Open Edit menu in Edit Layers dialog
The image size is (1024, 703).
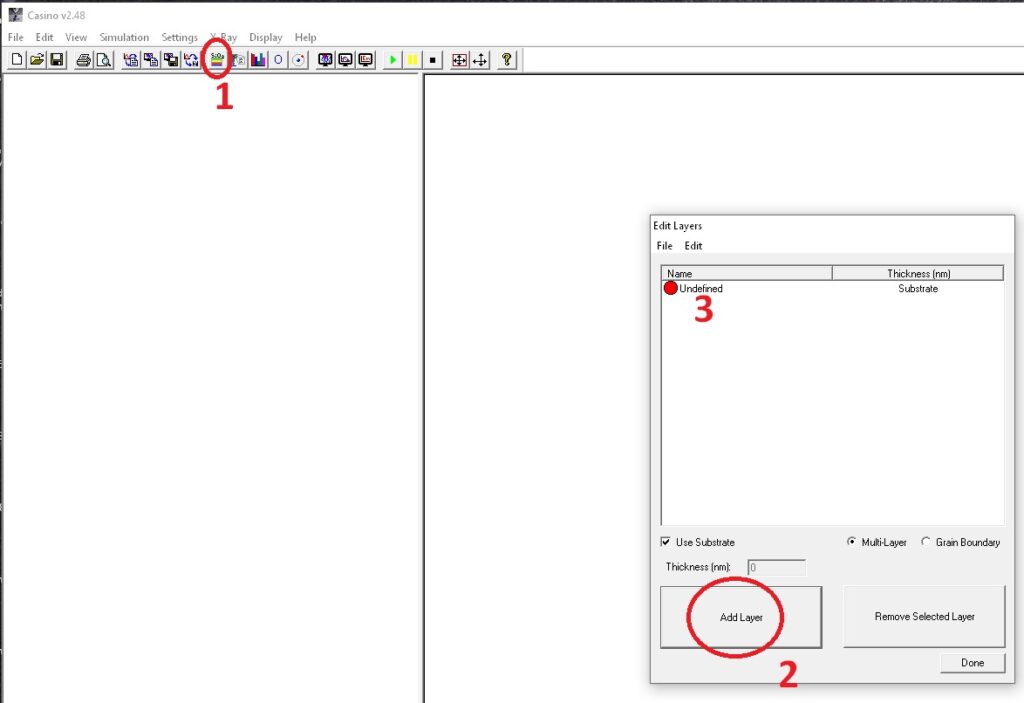click(x=693, y=246)
